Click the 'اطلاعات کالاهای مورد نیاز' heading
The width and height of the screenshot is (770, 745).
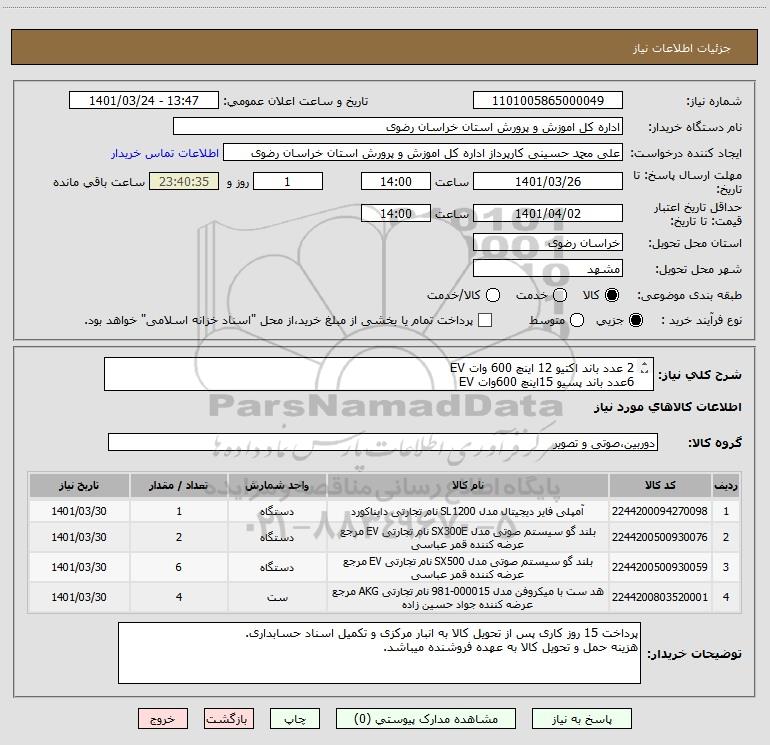coord(667,407)
